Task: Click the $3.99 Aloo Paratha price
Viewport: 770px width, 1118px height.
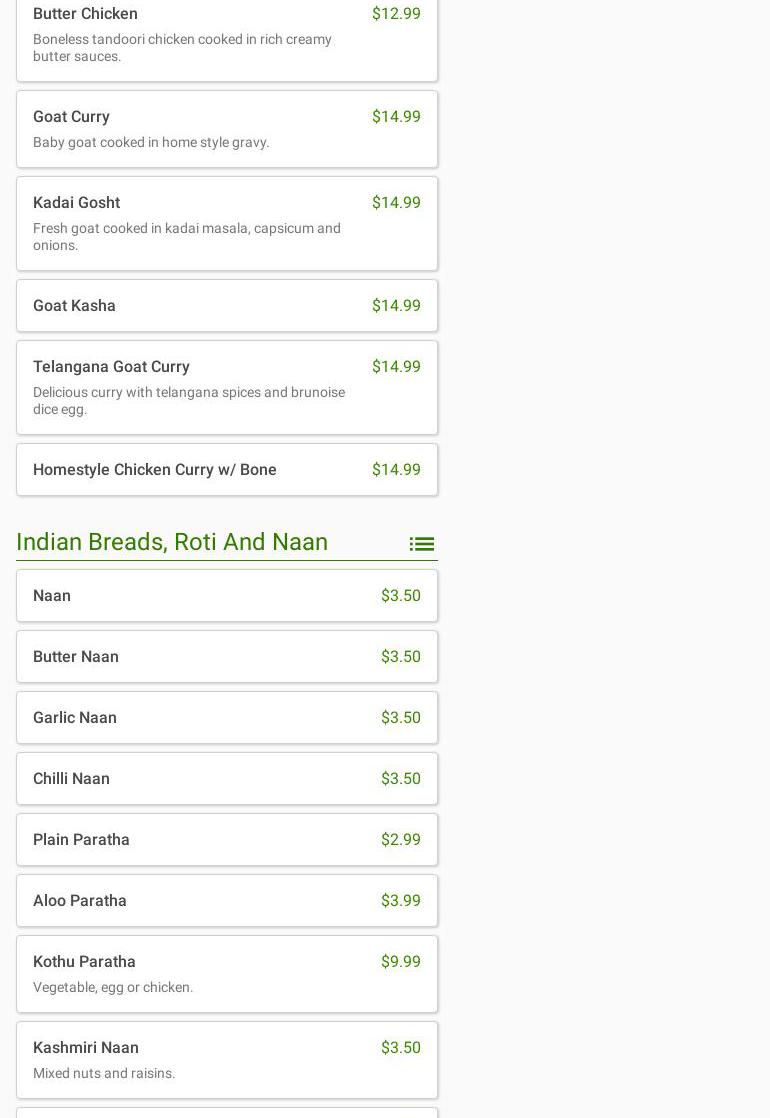Action: click(x=400, y=901)
